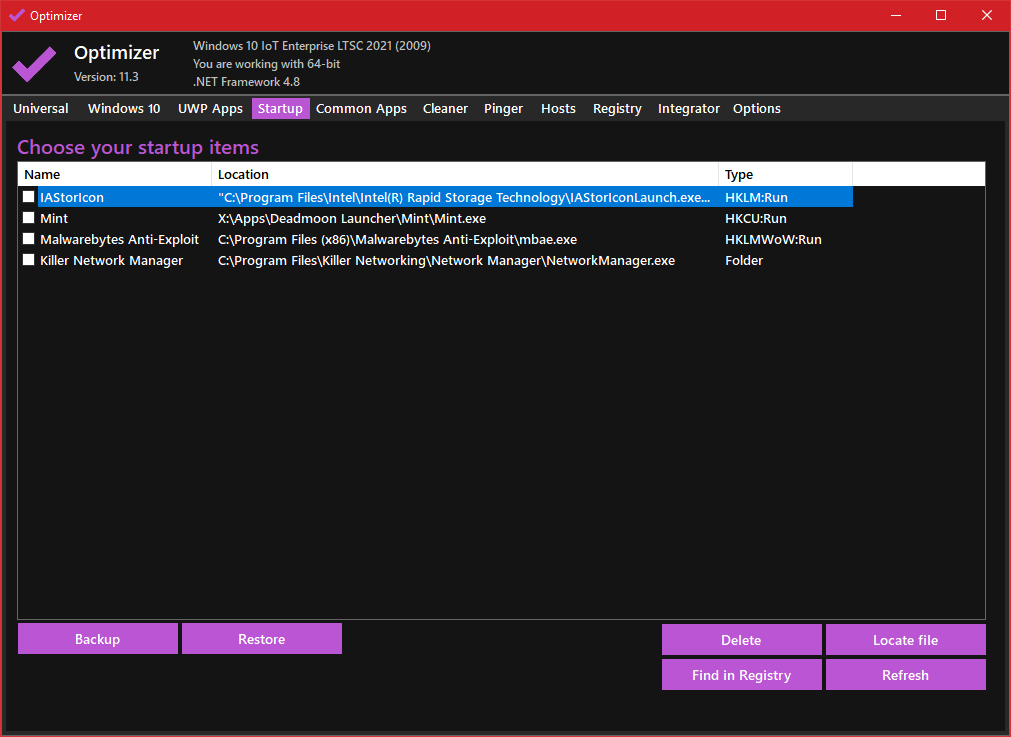Image resolution: width=1011 pixels, height=737 pixels.
Task: Refresh the startup items list
Action: click(905, 675)
